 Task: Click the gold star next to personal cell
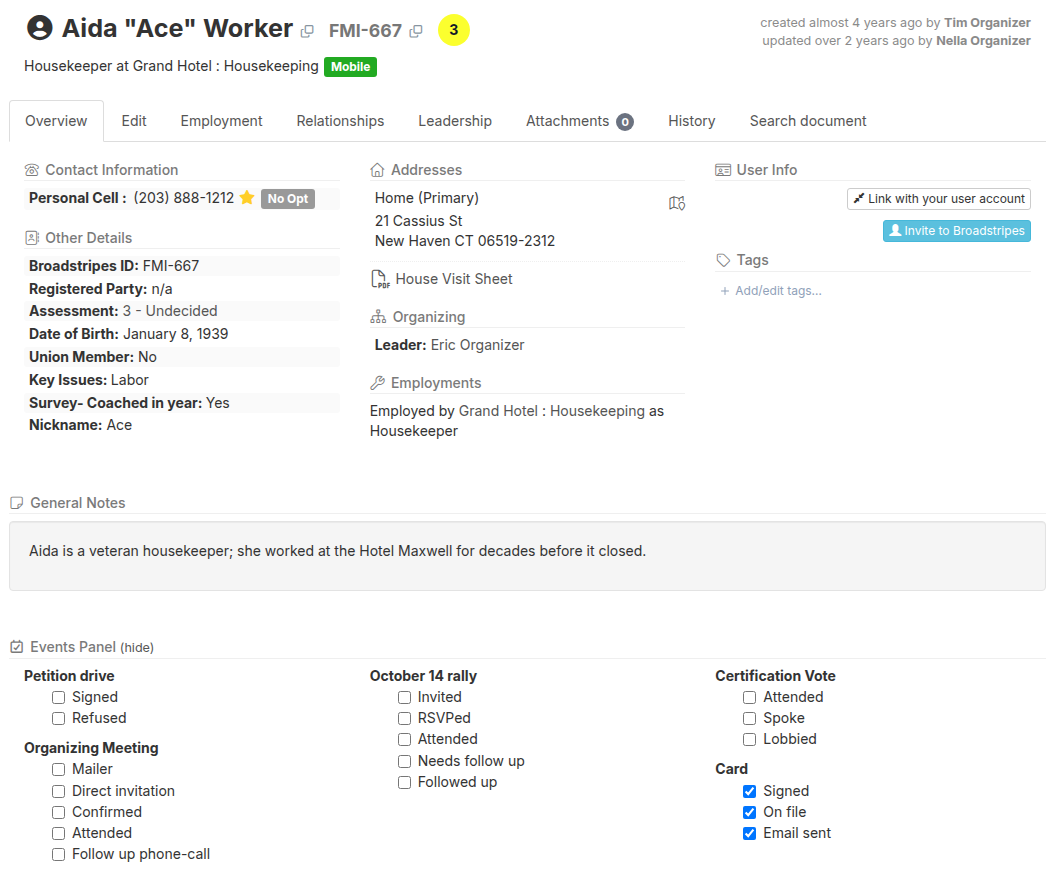click(247, 198)
